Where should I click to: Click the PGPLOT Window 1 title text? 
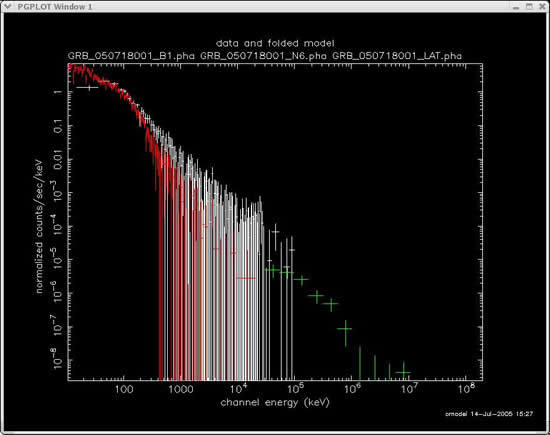[x=55, y=7]
